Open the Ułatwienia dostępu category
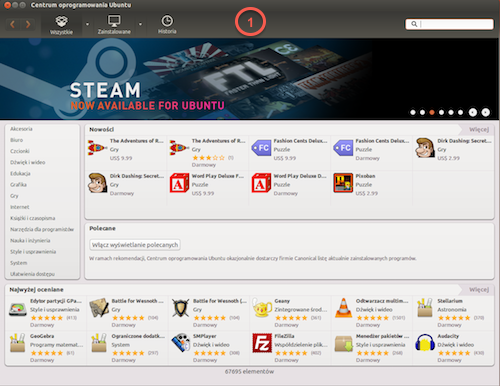Viewport: 500px width, 386px height. pos(32,274)
